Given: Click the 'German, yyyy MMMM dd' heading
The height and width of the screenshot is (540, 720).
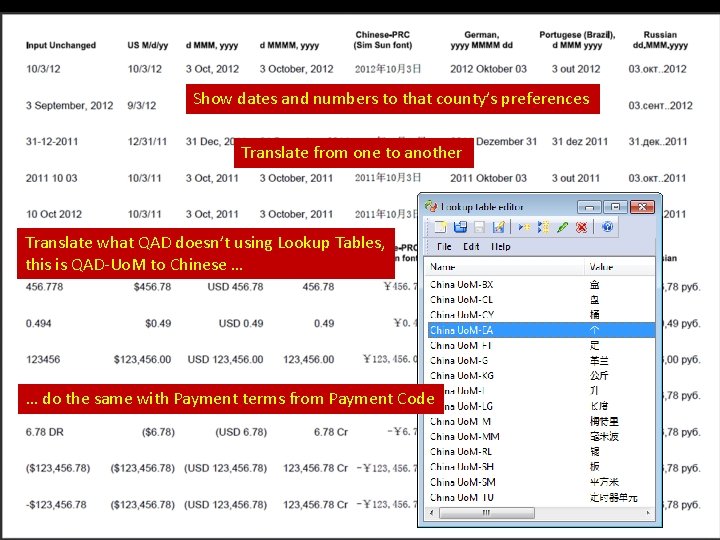Looking at the screenshot, I should [x=481, y=40].
